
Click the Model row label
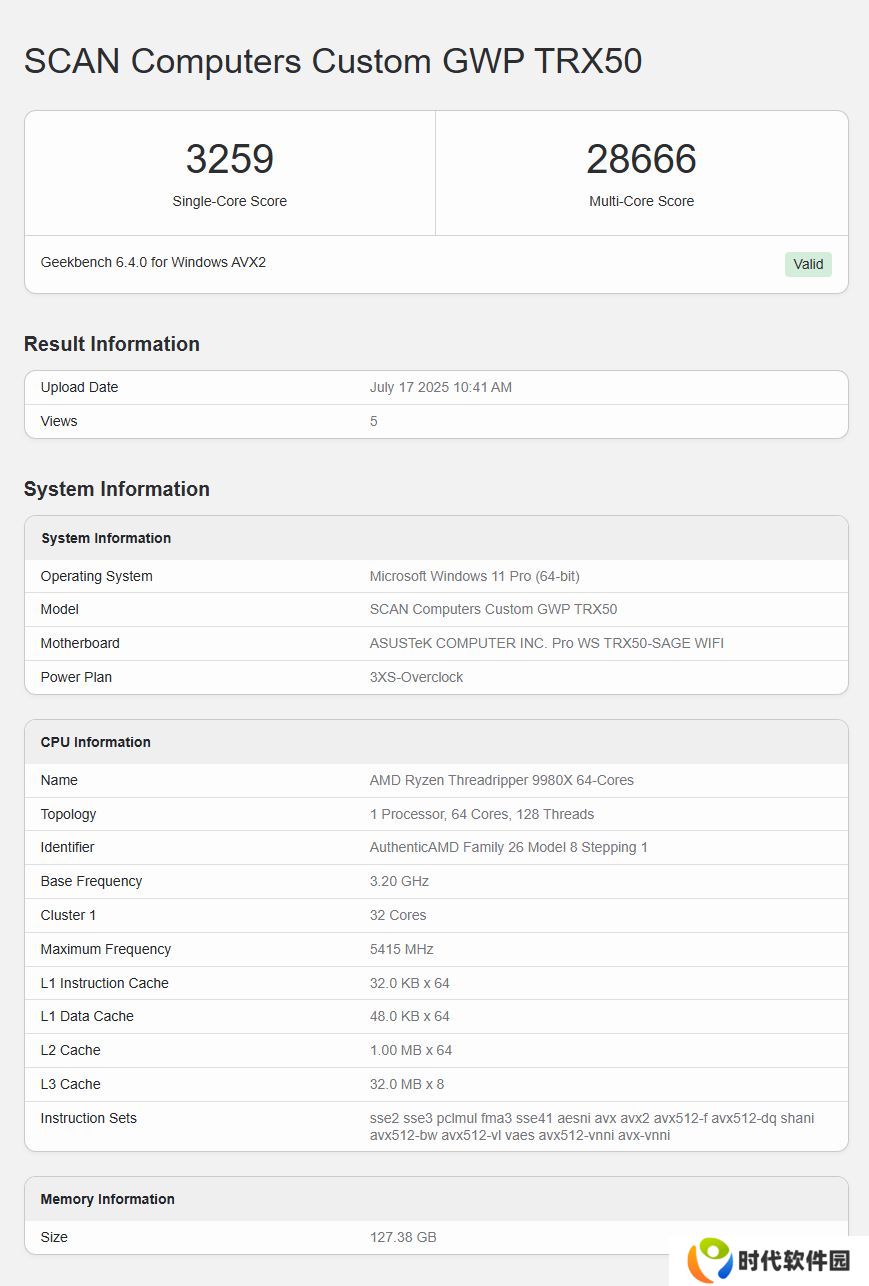coord(60,609)
